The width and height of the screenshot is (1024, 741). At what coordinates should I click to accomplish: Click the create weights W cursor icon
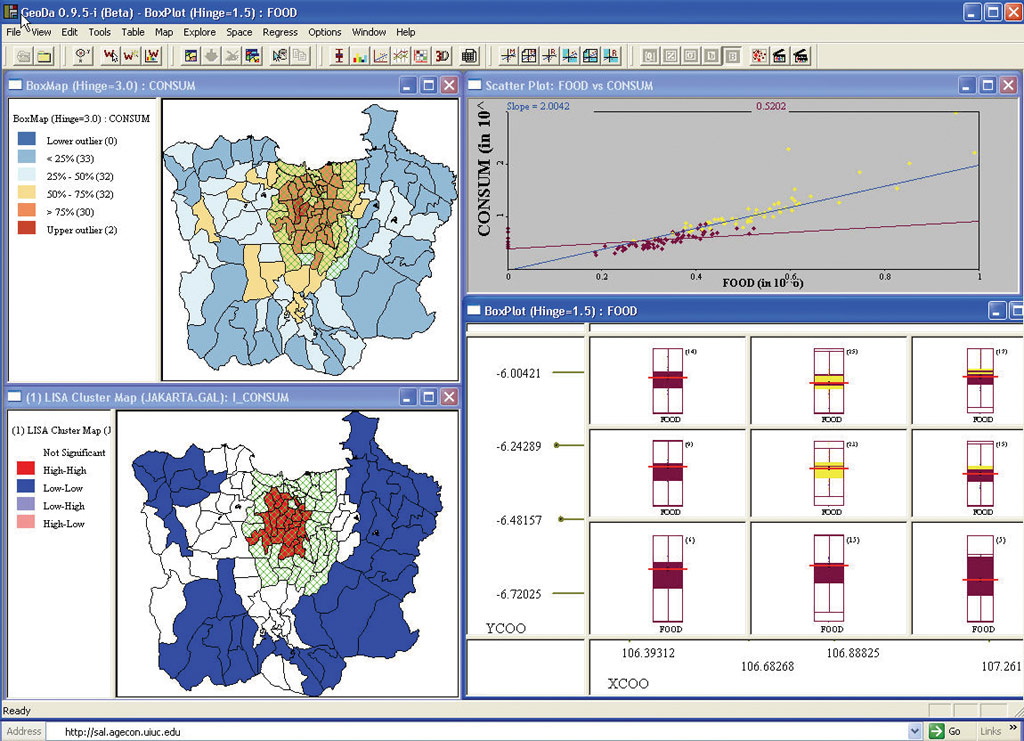(110, 56)
